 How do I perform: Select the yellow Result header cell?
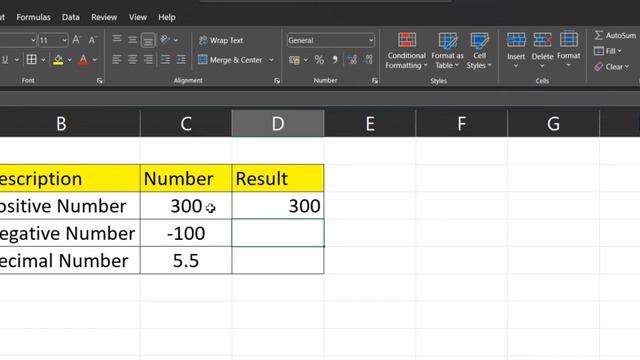click(x=278, y=178)
